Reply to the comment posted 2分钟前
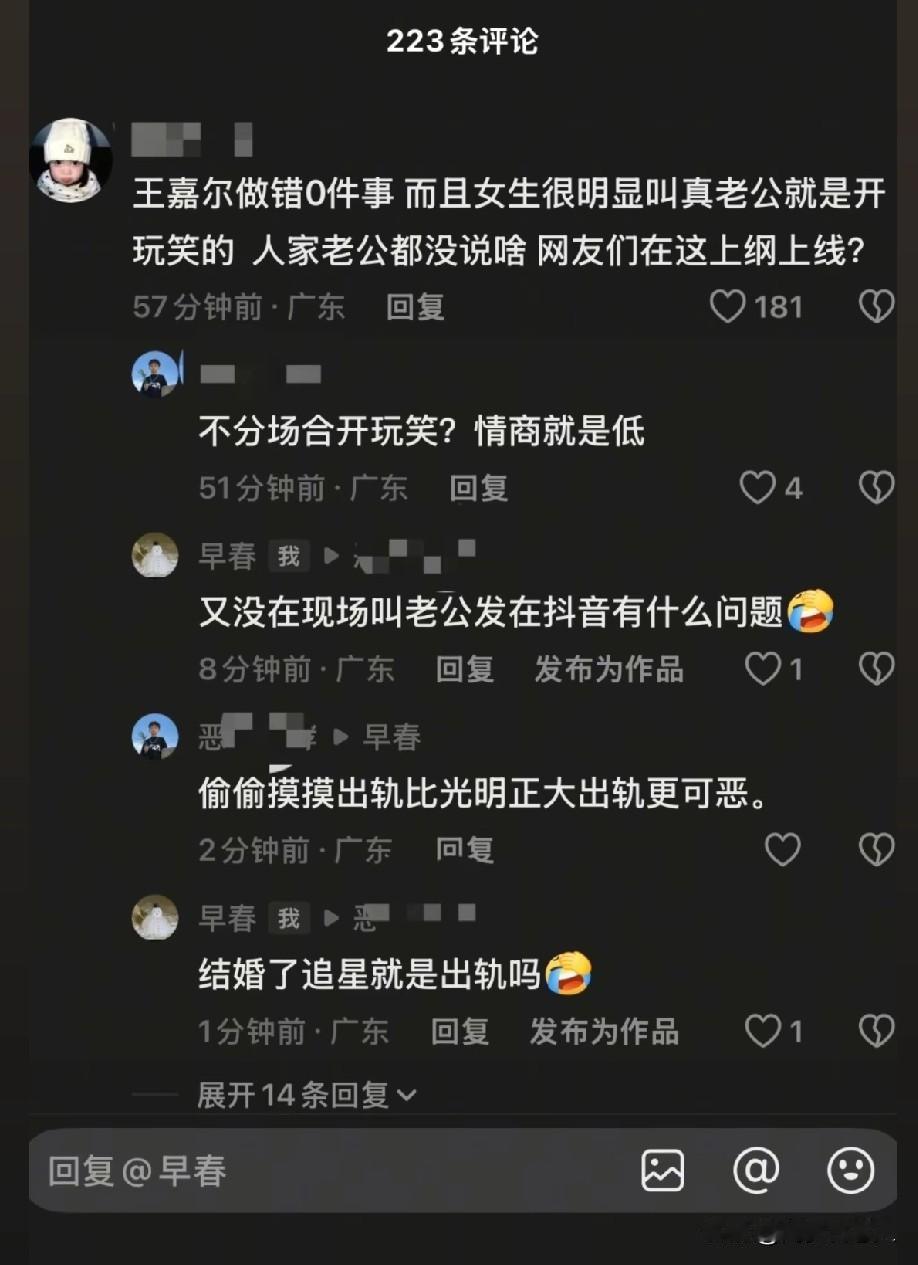Viewport: 918px width, 1265px height. (x=465, y=850)
